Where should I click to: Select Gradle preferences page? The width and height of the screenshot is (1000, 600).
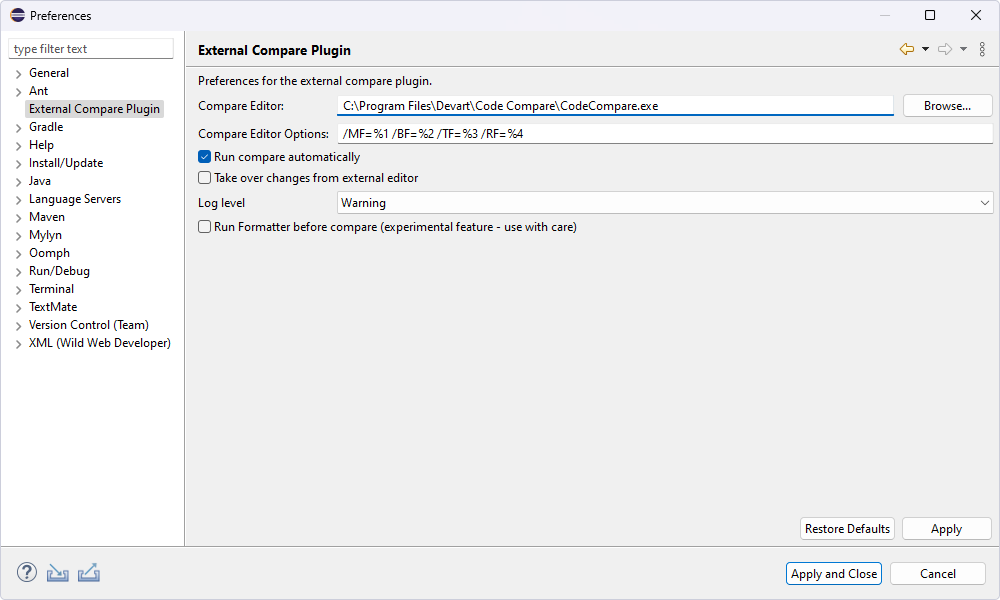coord(46,127)
